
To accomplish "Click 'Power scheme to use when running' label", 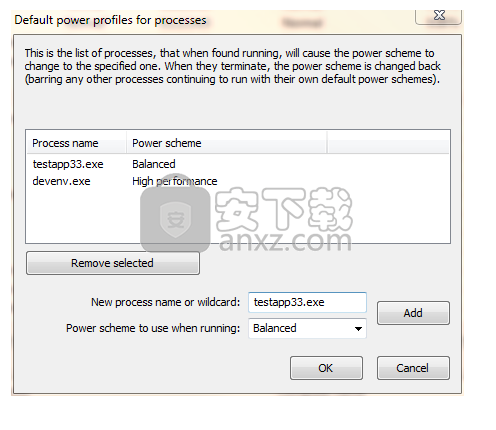I will 153,328.
